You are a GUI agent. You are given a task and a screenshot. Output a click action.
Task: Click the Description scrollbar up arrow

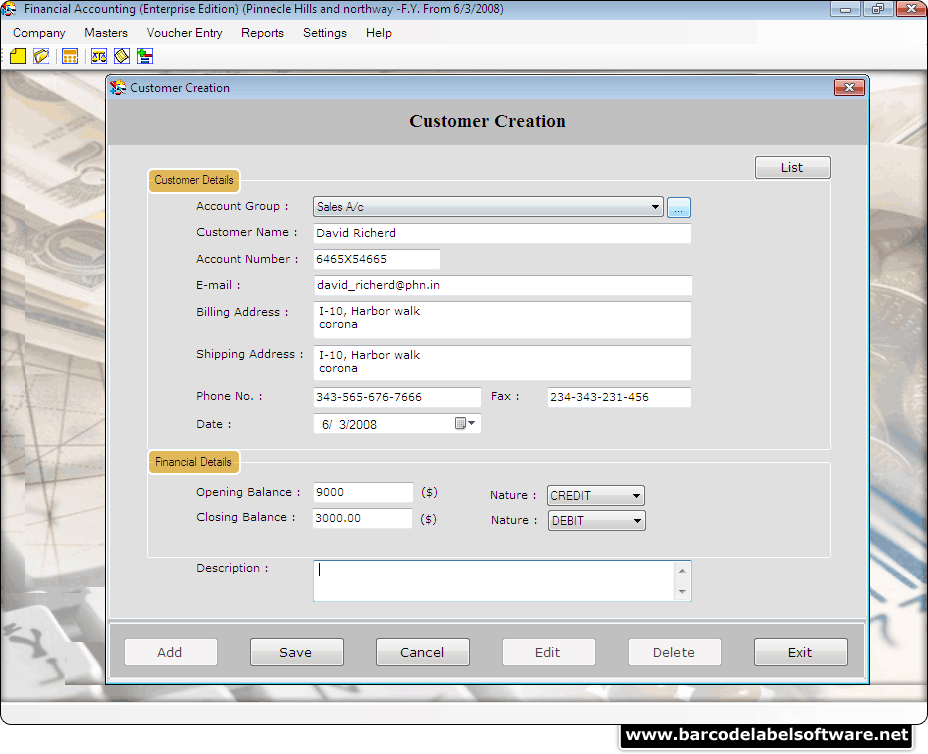point(682,571)
